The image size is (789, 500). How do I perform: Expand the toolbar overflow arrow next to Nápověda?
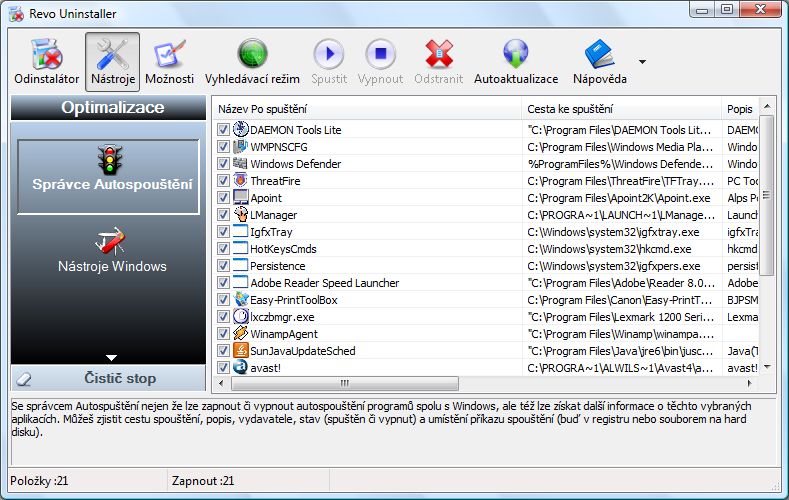pyautogui.click(x=642, y=62)
